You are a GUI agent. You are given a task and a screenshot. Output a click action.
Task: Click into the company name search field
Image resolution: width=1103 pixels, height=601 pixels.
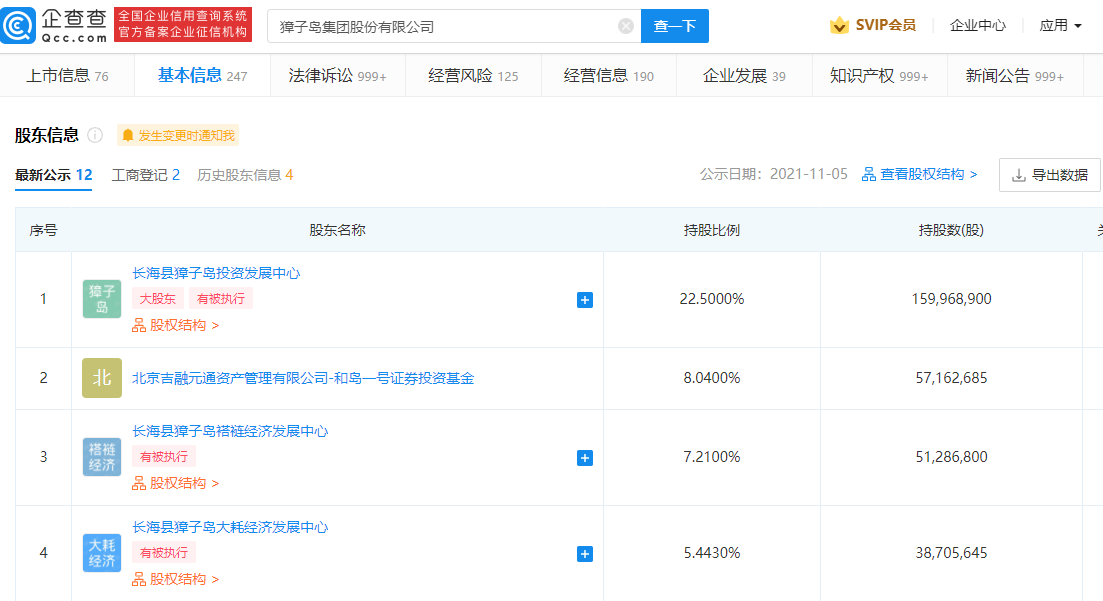[440, 27]
